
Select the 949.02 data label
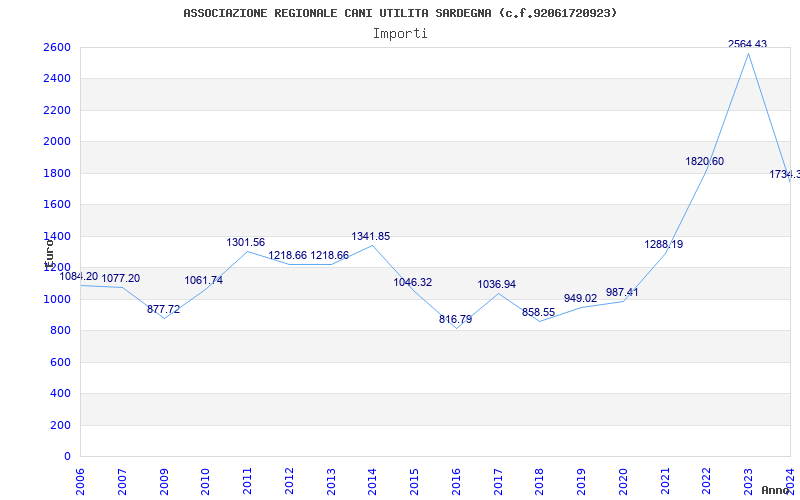point(580,298)
